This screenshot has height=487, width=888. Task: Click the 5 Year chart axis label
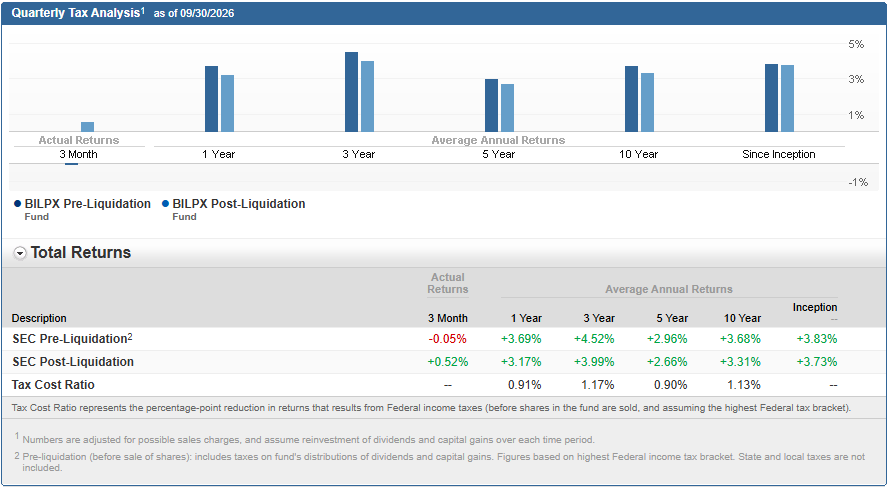tap(498, 154)
